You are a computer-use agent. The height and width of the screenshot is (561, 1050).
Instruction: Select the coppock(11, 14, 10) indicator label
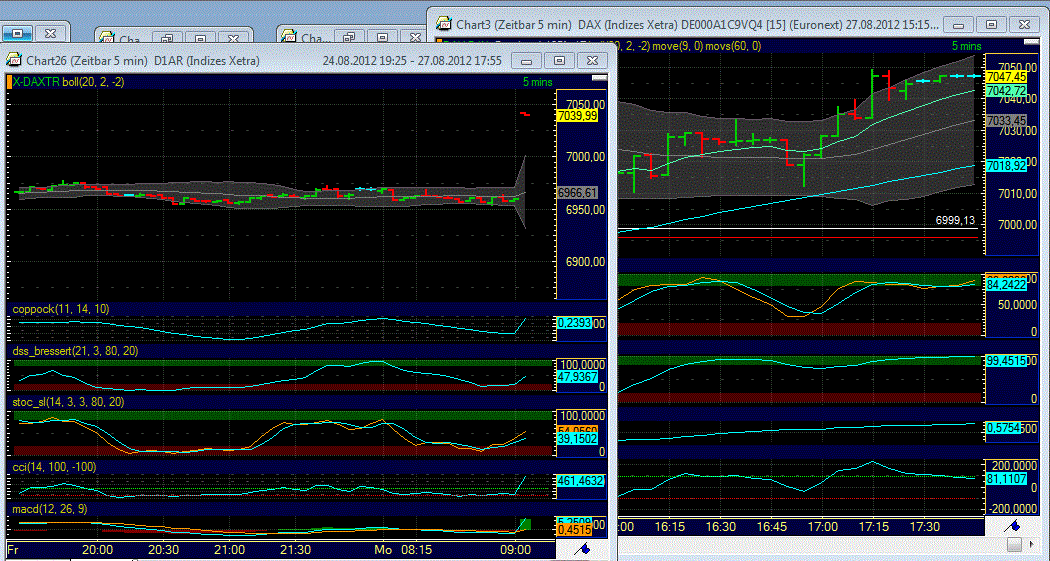click(x=60, y=310)
